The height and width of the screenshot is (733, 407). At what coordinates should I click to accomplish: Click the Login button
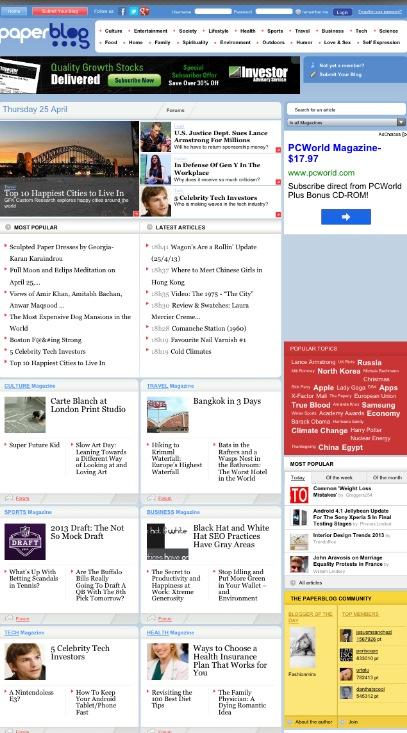click(x=342, y=12)
